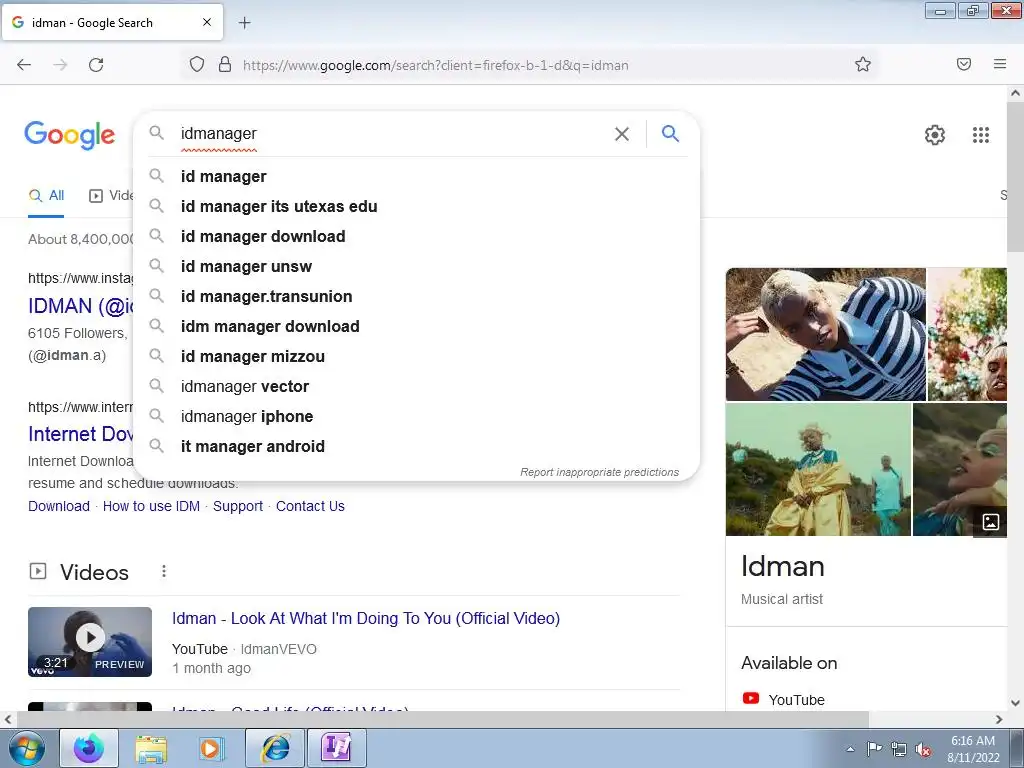
Task: Save page to Pocket
Action: click(x=964, y=64)
